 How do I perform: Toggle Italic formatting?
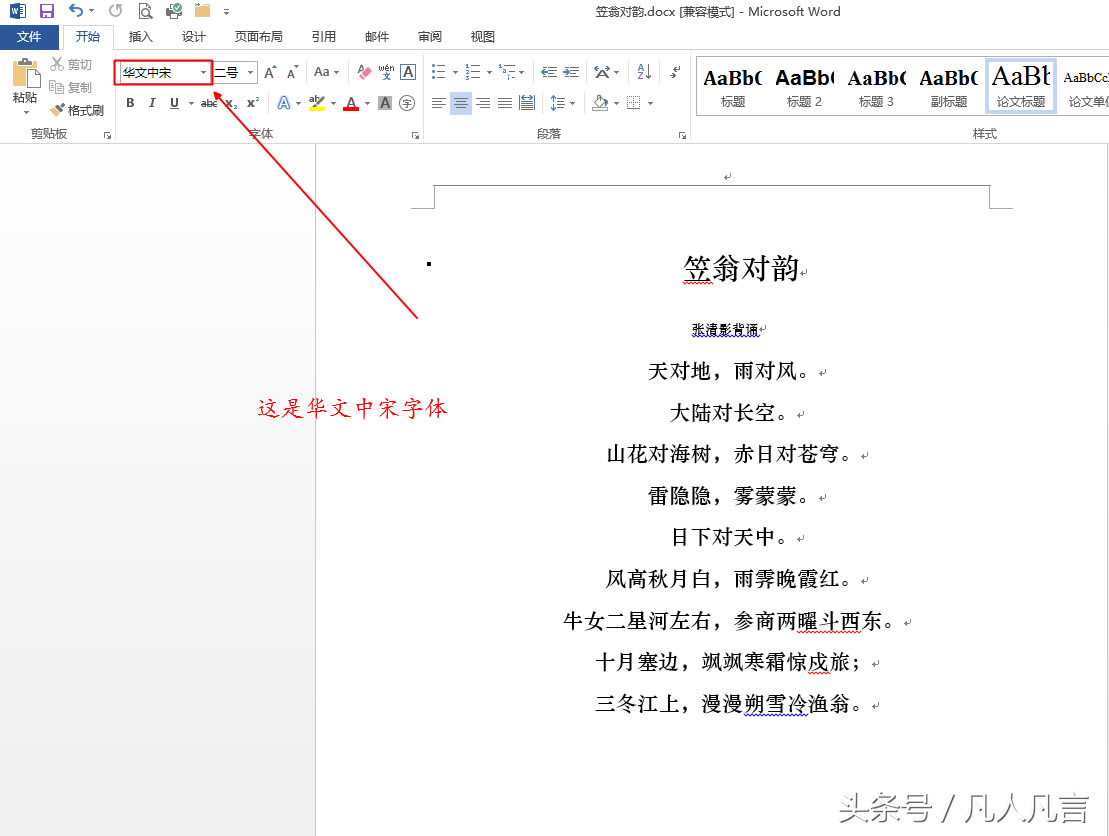pos(152,103)
